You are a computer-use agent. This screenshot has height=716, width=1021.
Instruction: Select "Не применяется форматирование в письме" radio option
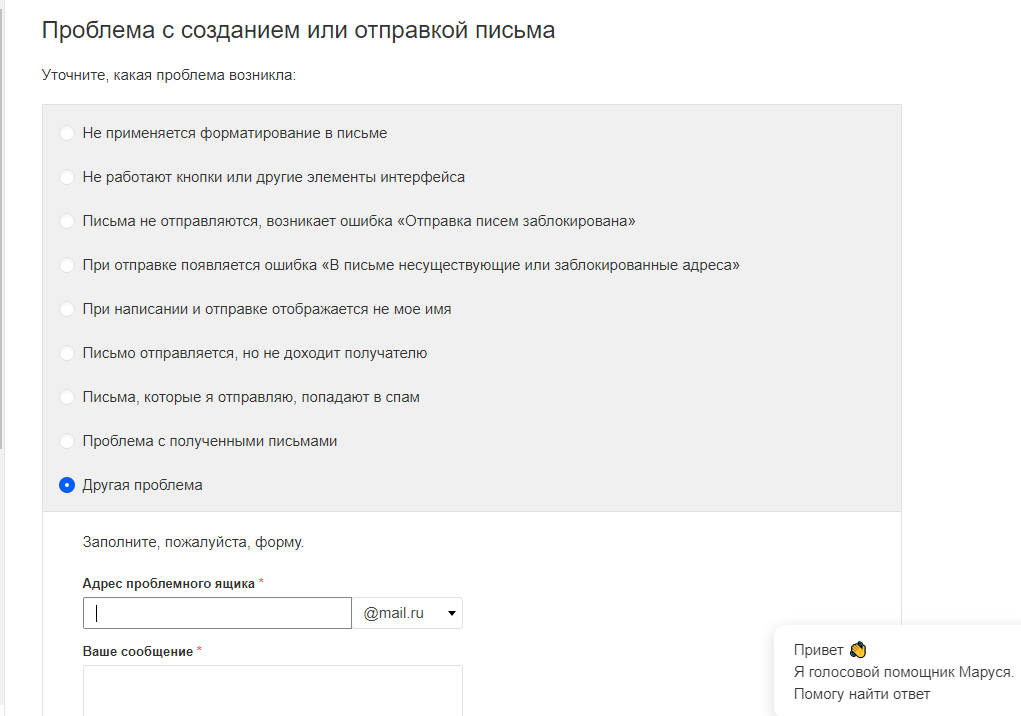click(67, 133)
